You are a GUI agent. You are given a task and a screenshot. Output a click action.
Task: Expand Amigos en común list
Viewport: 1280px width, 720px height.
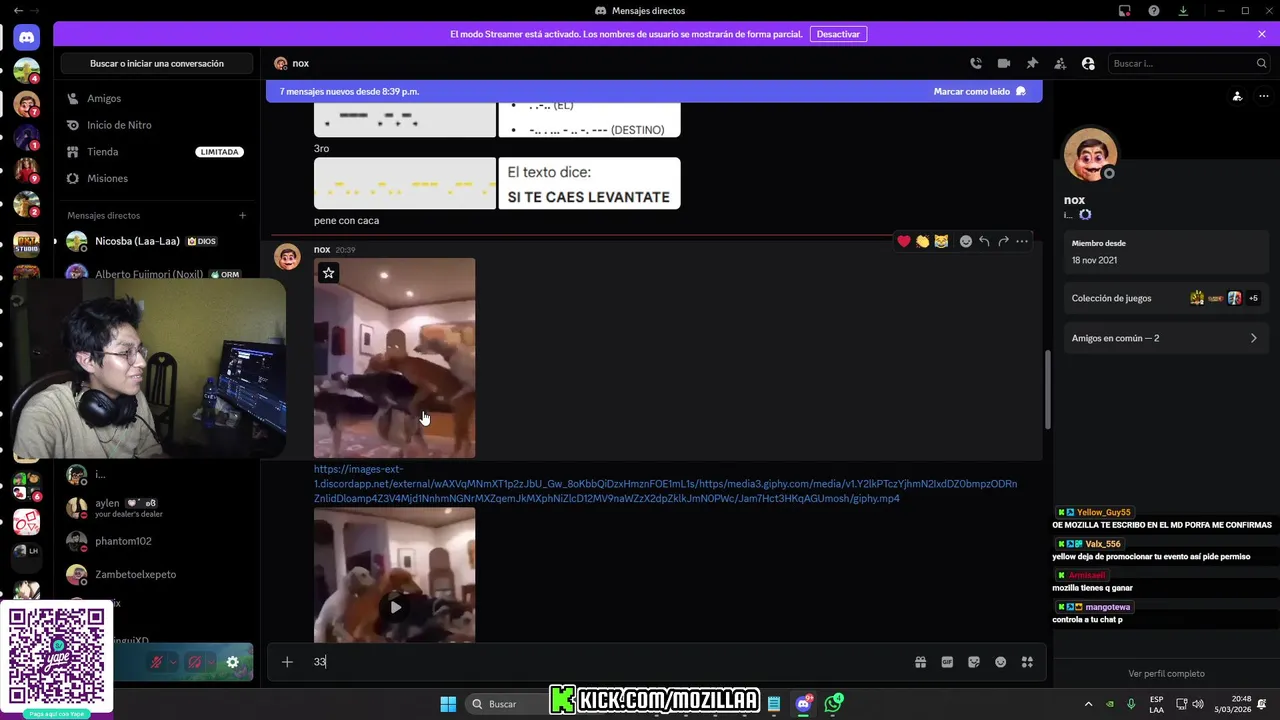coord(1165,338)
